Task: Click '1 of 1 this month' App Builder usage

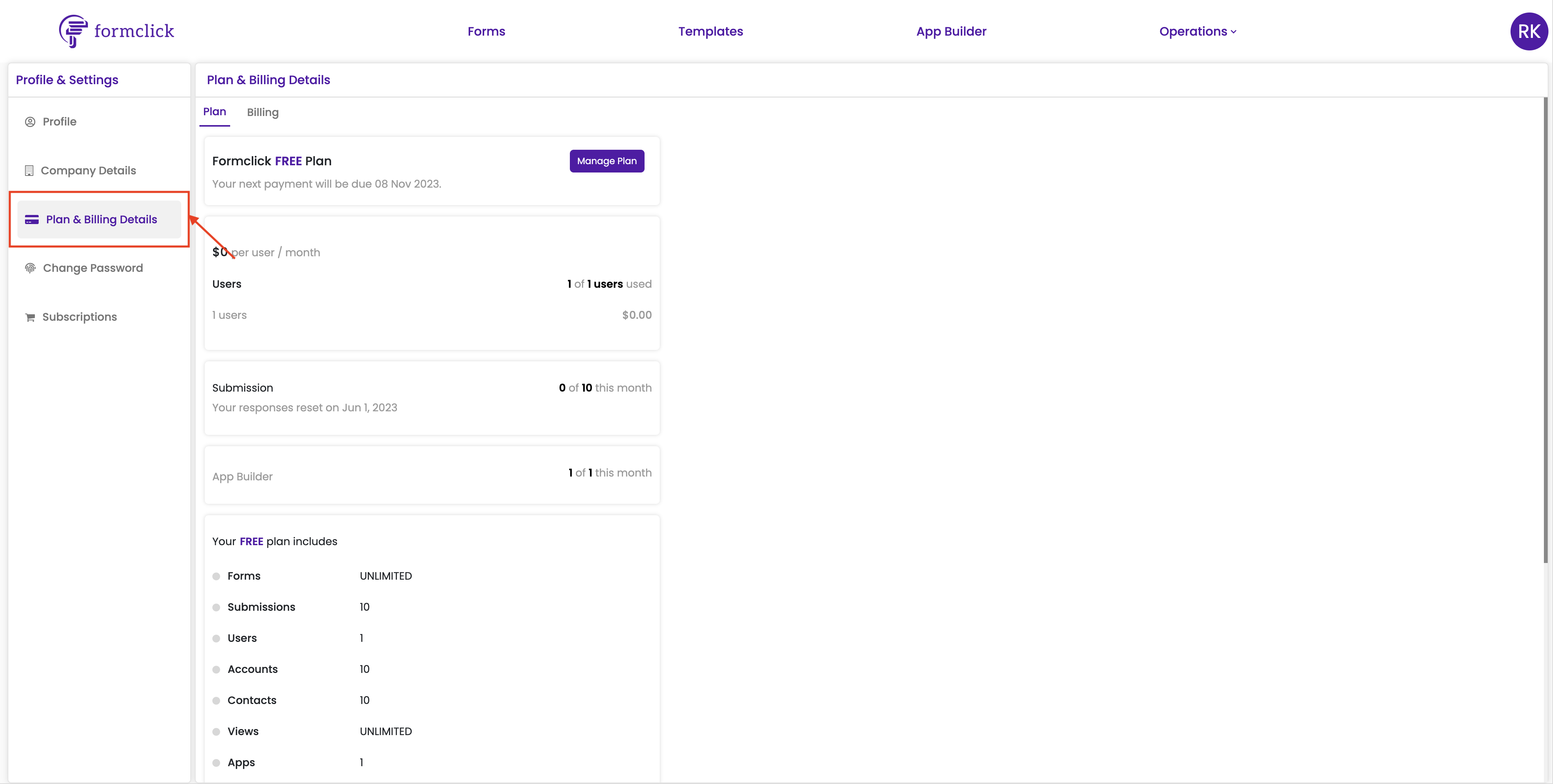Action: point(610,473)
